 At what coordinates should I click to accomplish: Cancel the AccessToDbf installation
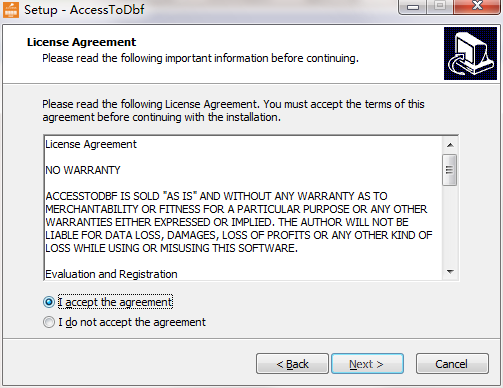452,364
